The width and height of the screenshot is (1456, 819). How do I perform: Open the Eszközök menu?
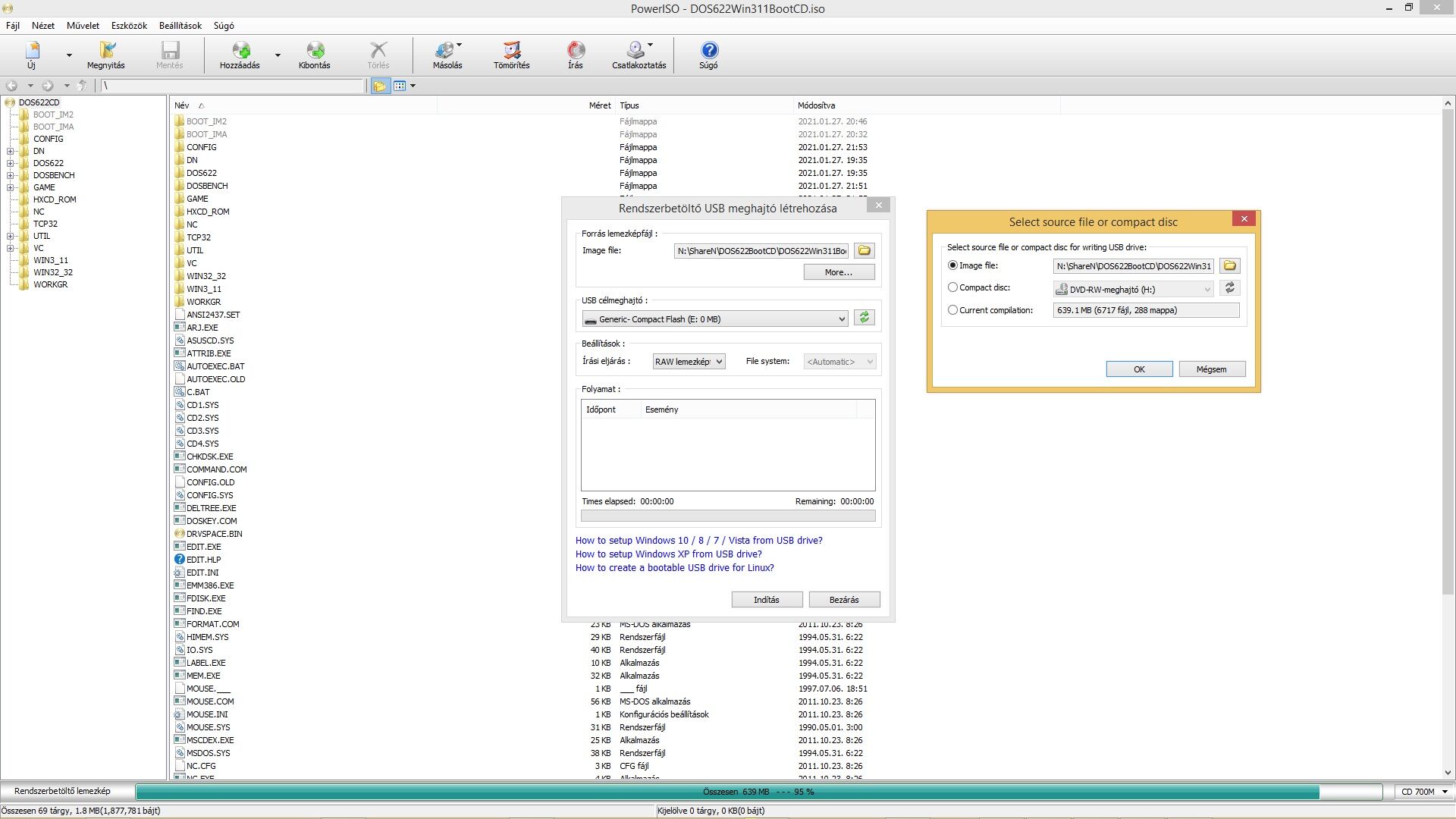[x=129, y=26]
